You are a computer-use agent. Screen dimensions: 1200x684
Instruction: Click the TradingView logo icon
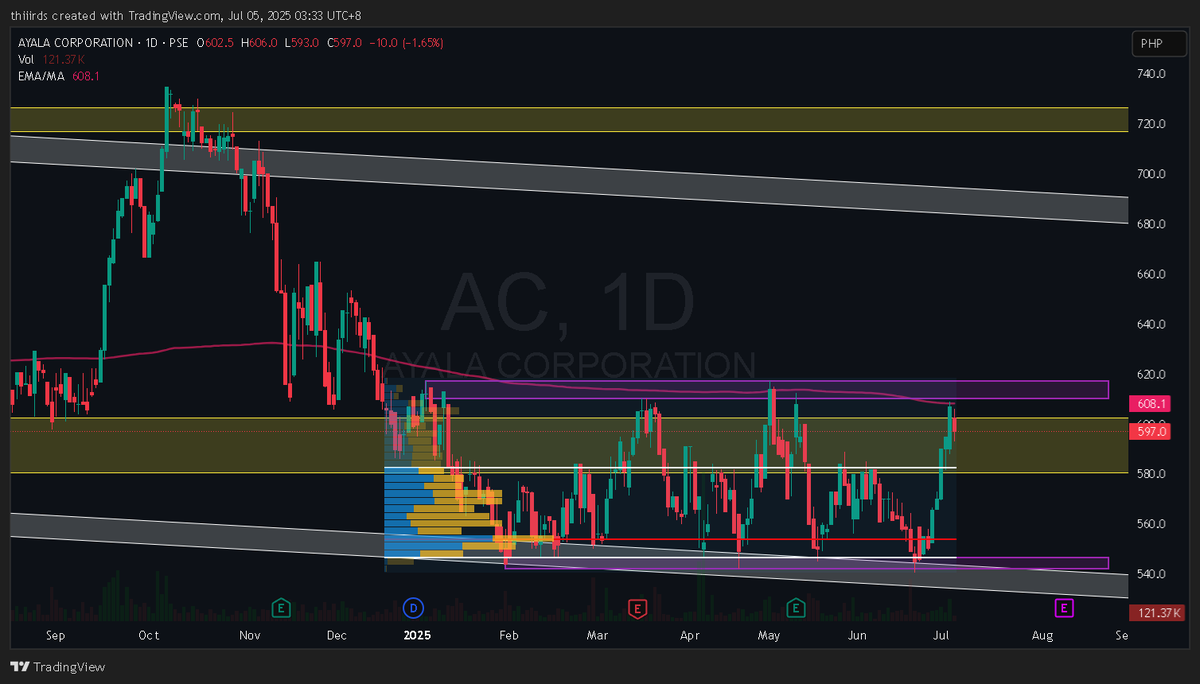(20, 667)
